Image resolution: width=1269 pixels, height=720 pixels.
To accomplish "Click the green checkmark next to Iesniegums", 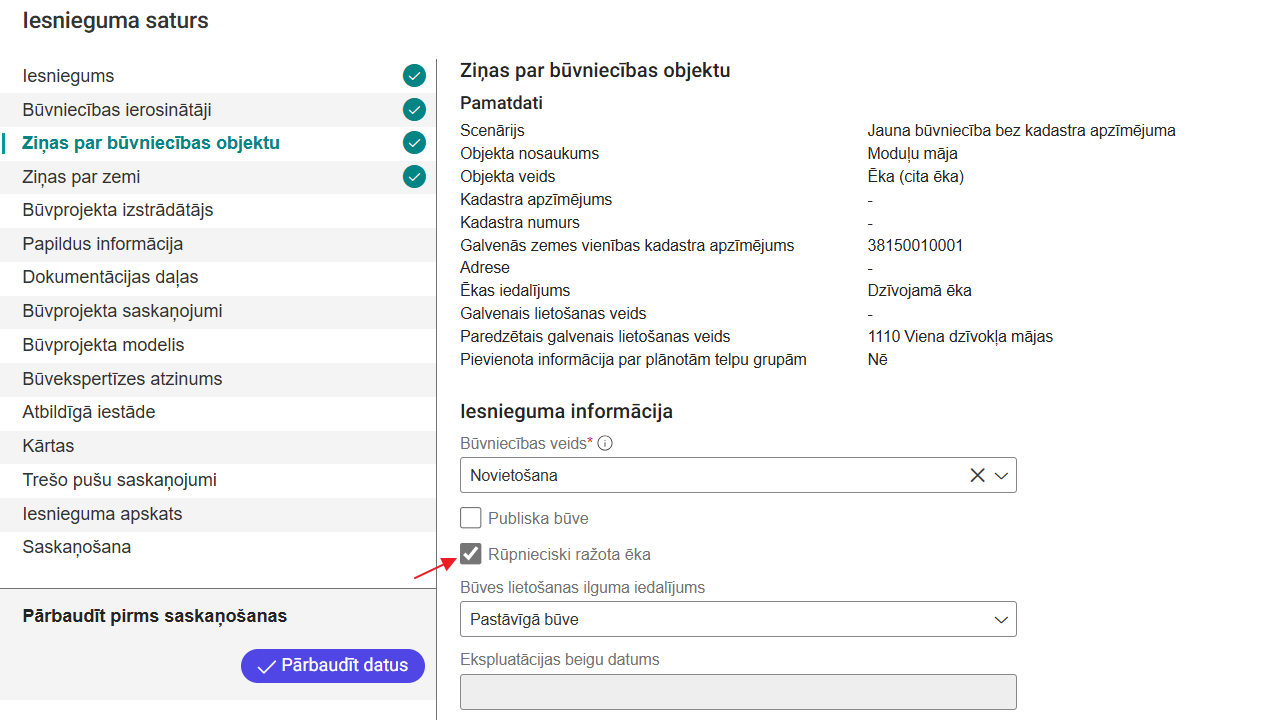I will point(414,76).
